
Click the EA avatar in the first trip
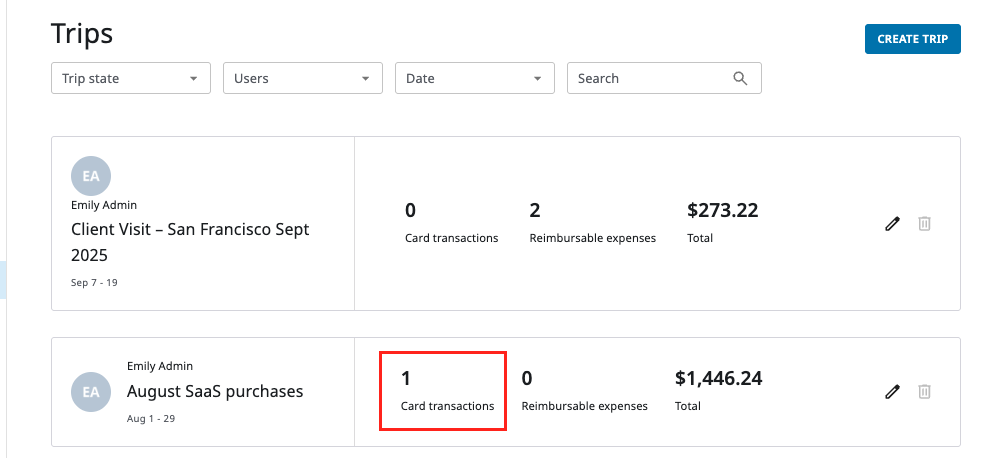click(91, 176)
